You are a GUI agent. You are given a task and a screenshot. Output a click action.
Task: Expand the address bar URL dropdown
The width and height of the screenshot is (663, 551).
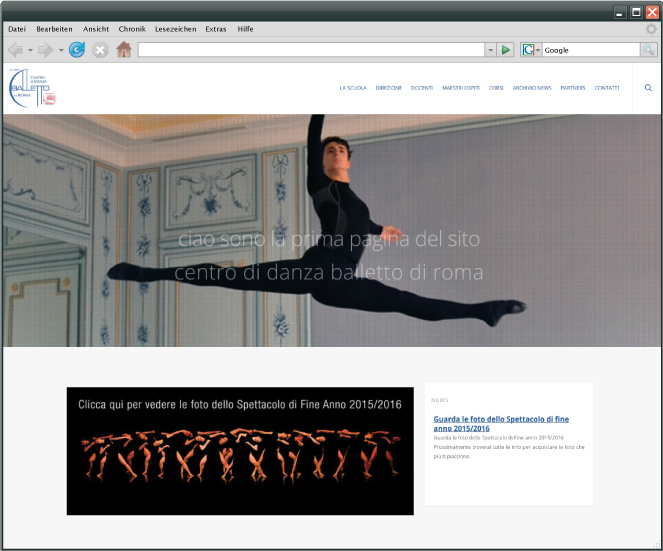click(x=490, y=50)
